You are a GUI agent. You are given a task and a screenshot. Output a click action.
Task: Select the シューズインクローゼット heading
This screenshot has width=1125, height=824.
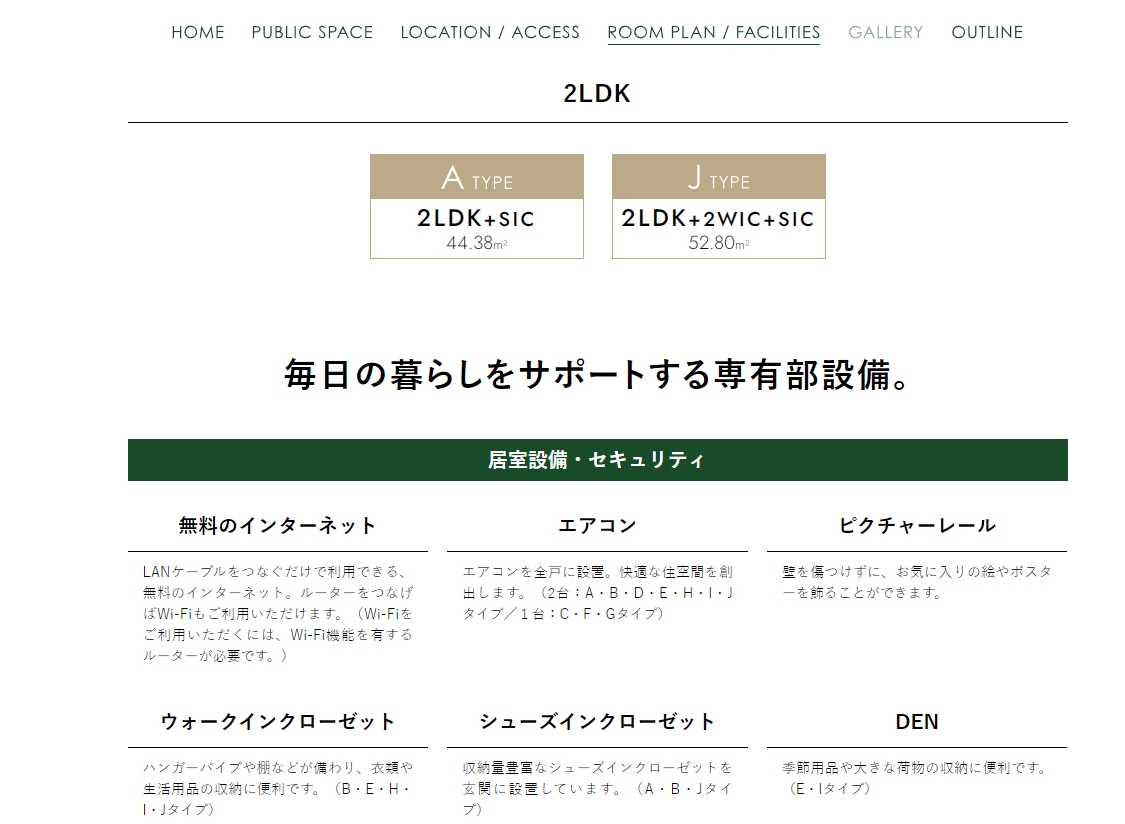pos(596,720)
